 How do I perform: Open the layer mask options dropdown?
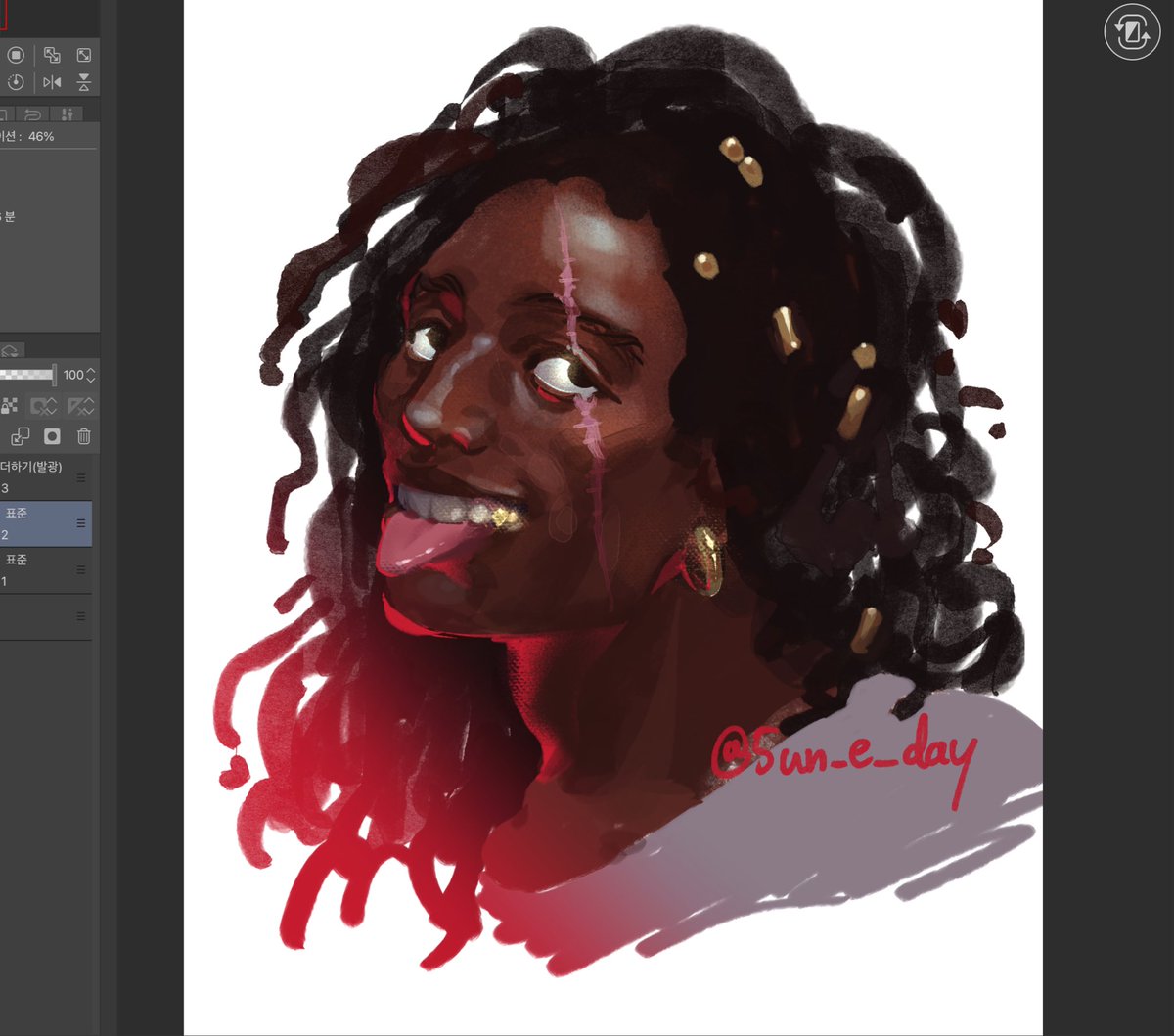pos(43,405)
